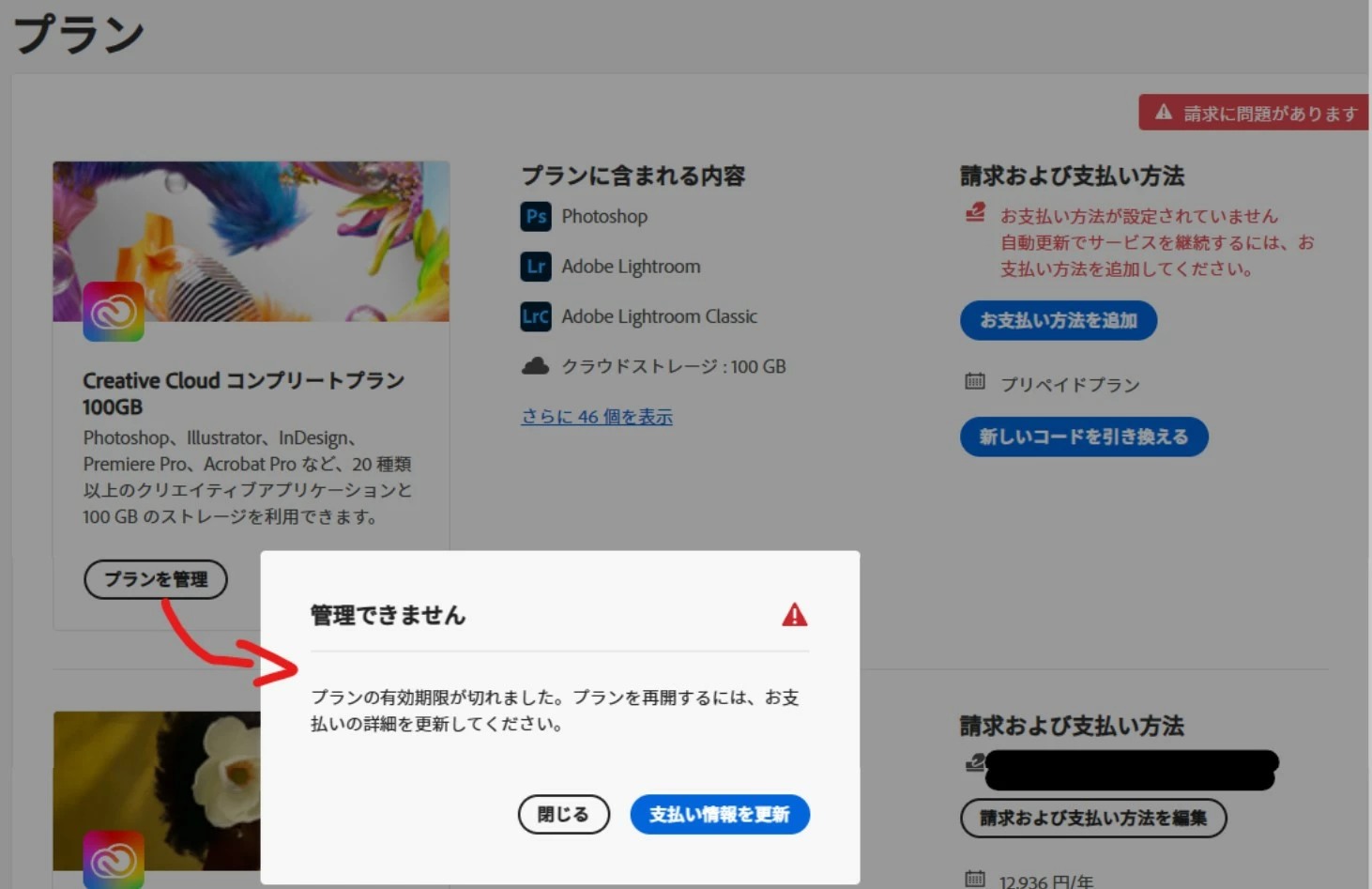Click the Adobe Lightroom Lr icon
Screen dimensions: 1372x889
click(x=536, y=267)
